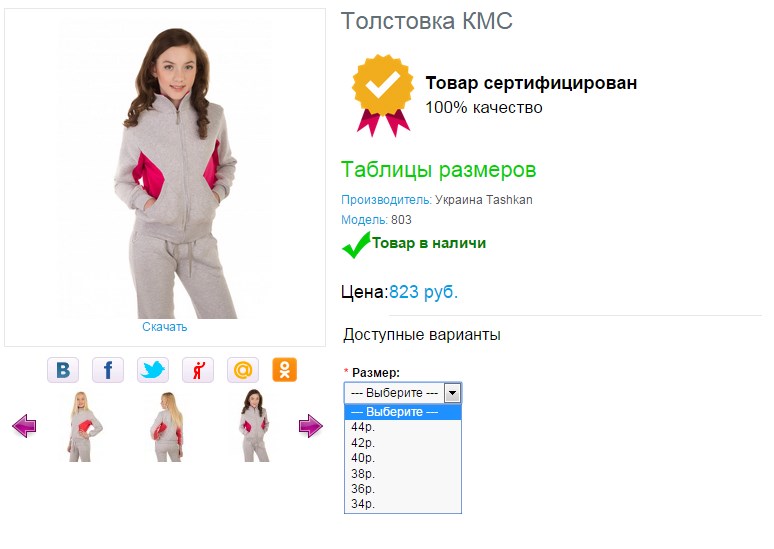This screenshot has width=774, height=549.
Task: Collapse the Размер dropdown arrow
Action: [453, 393]
